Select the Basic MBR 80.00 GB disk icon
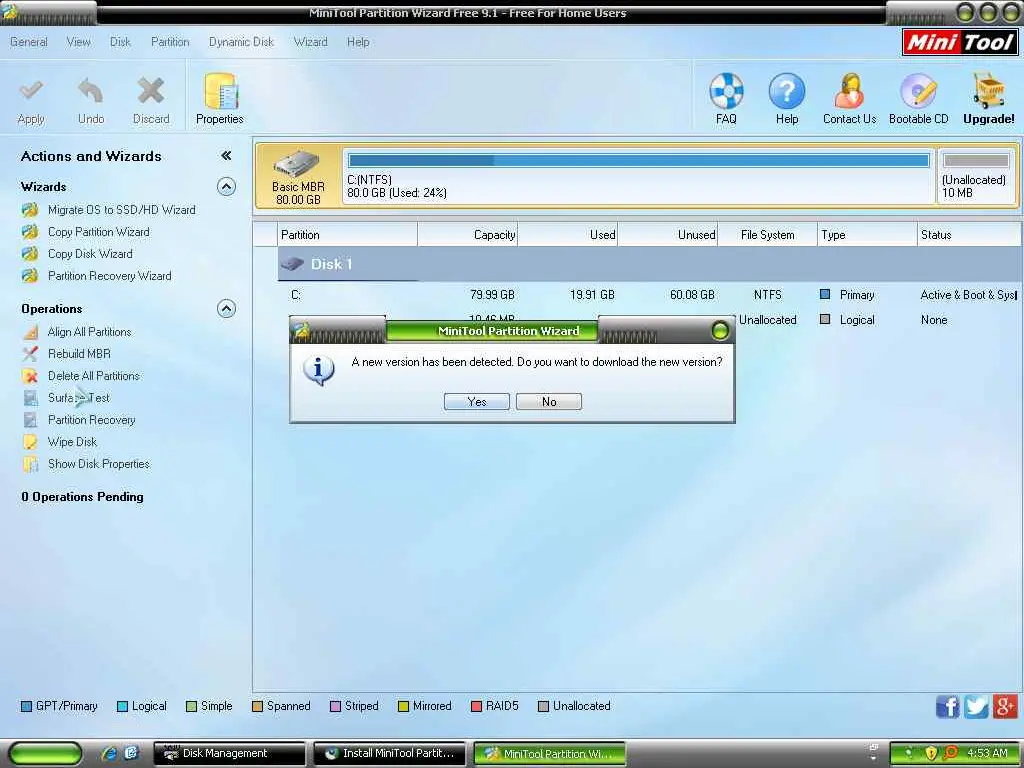 tap(298, 176)
